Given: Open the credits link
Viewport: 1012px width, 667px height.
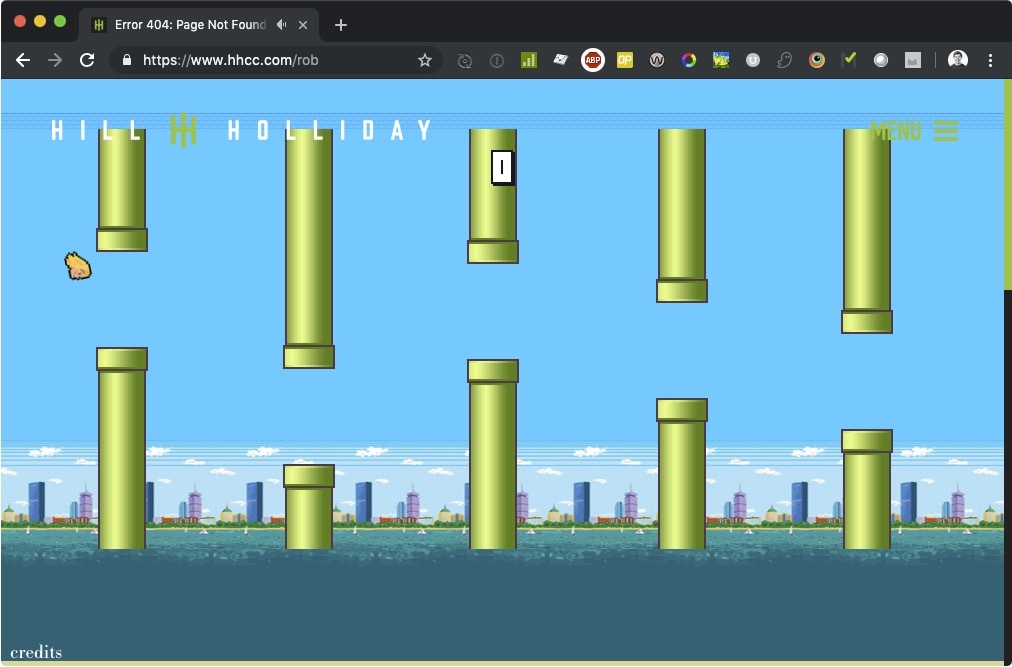Looking at the screenshot, I should 36,652.
